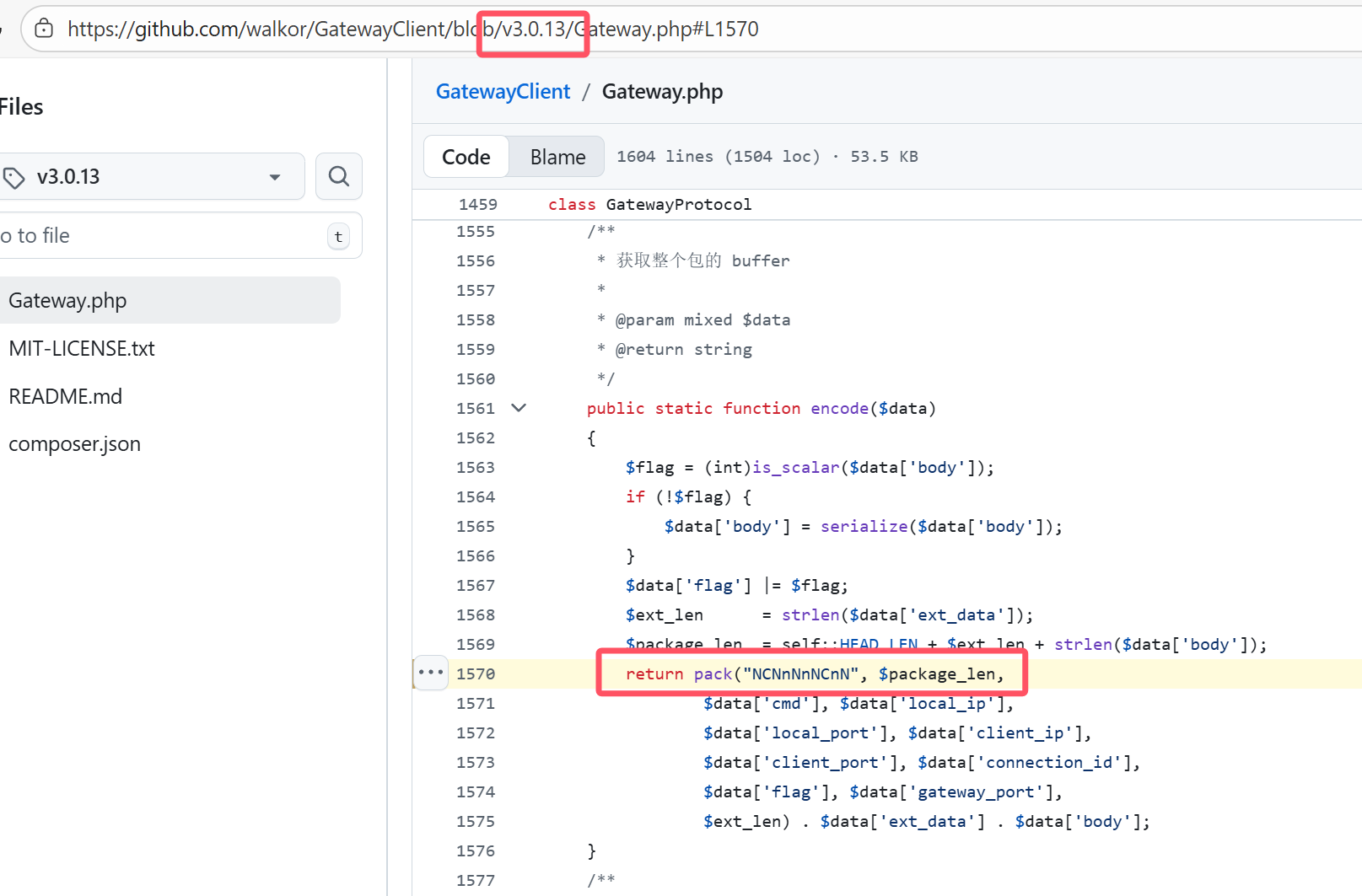Select the Code view tab
Image resolution: width=1362 pixels, height=896 pixels.
point(466,157)
